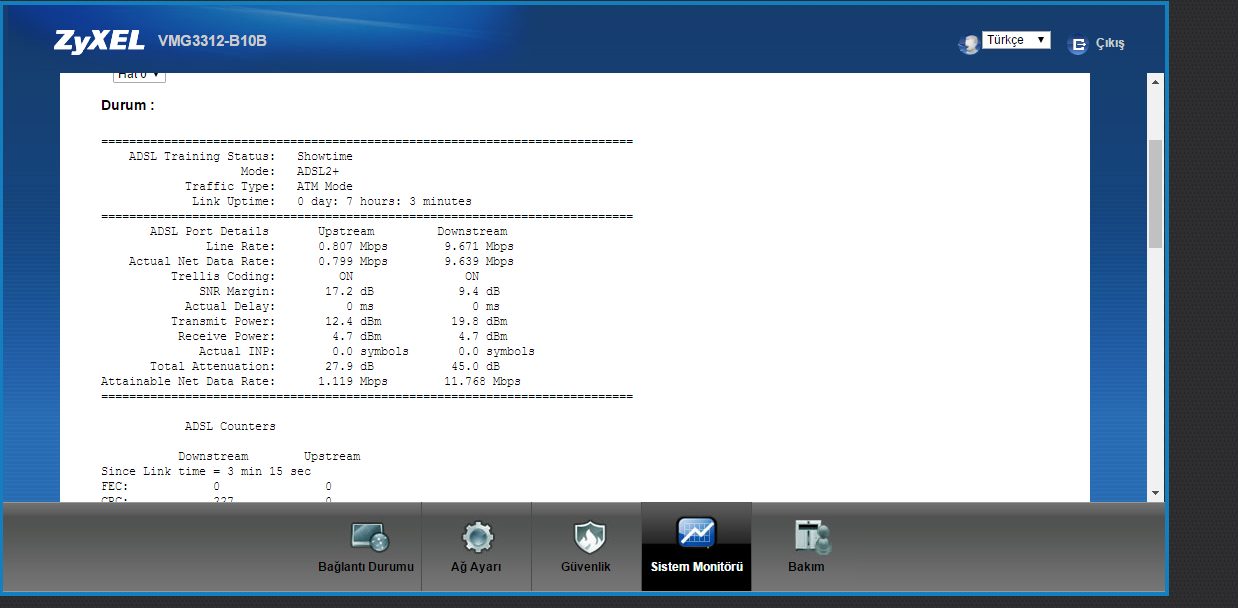
Task: Click the vertical scrollbar thumb
Action: point(1156,193)
